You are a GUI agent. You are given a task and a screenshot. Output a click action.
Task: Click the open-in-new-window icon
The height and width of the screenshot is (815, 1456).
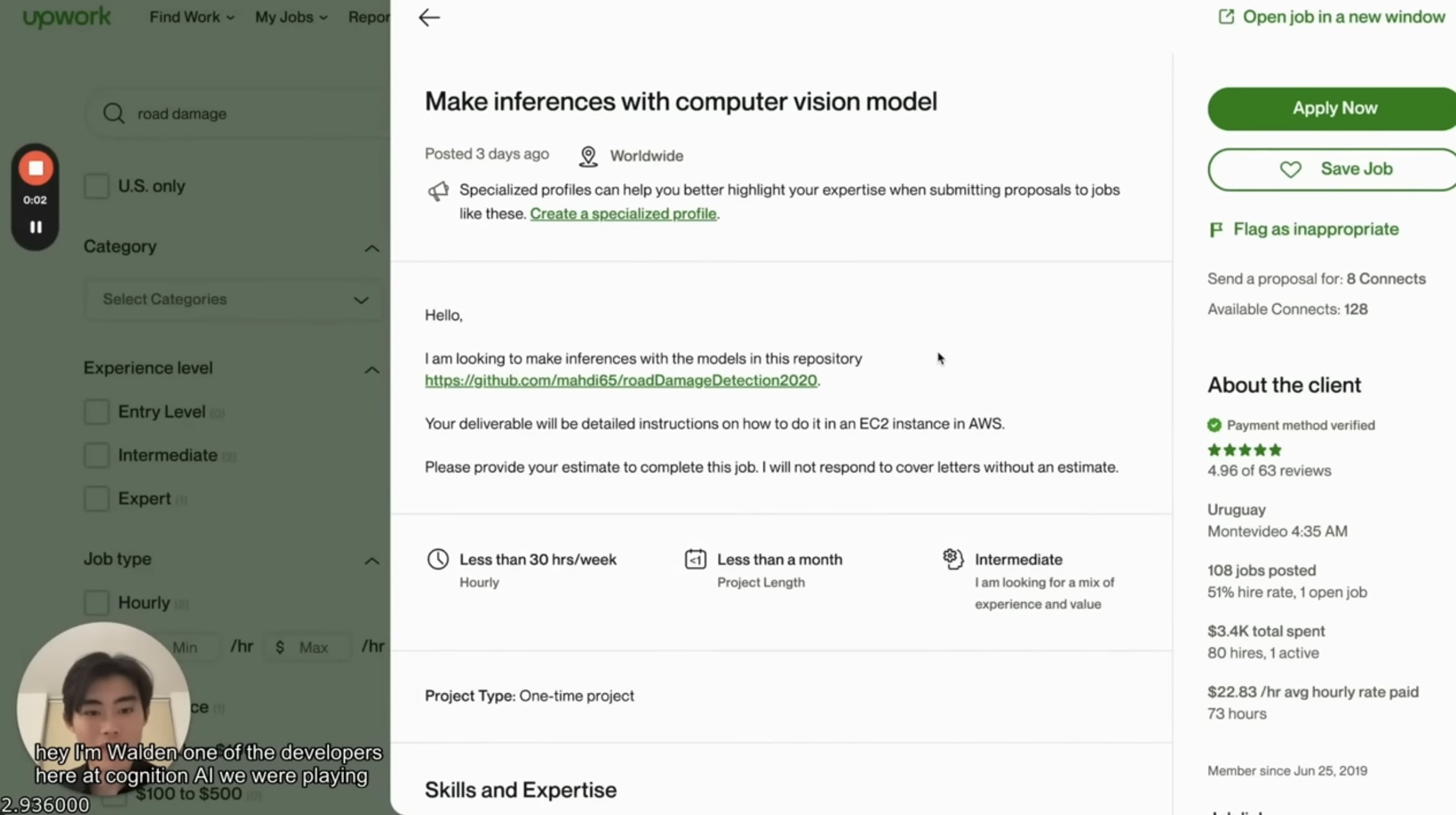[1226, 16]
